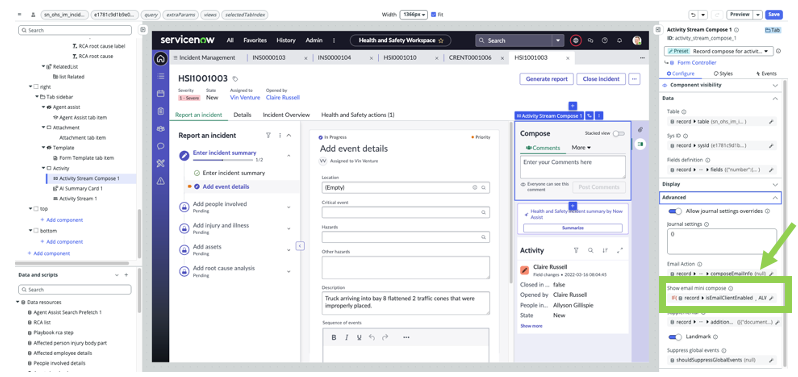Open the notifications bell icon
The image size is (798, 377).
(x=619, y=40)
